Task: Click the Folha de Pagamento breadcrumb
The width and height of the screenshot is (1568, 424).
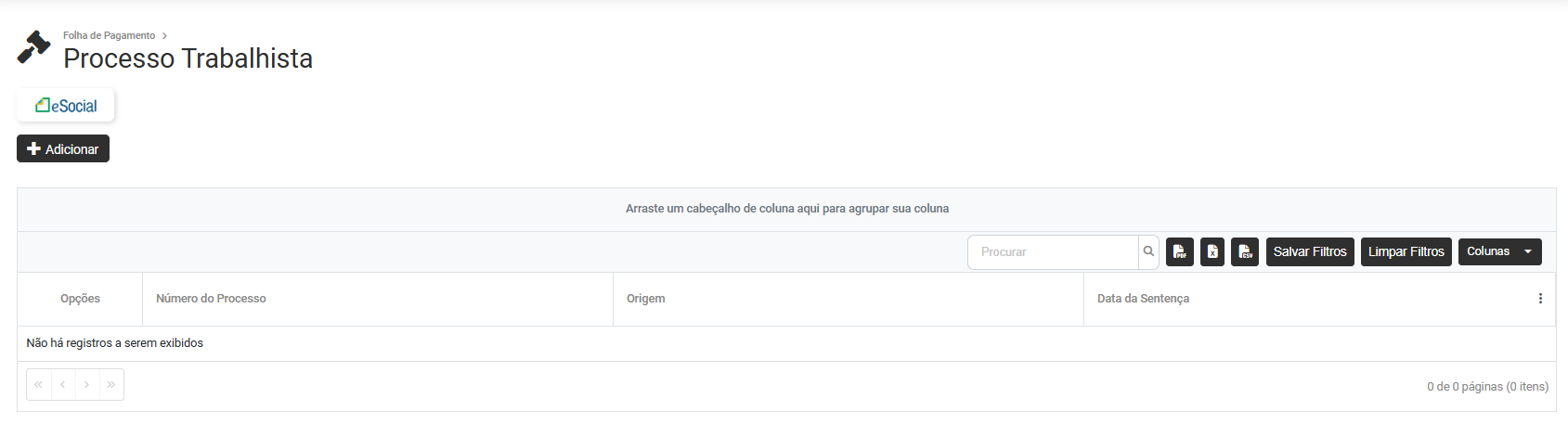Action: pyautogui.click(x=109, y=35)
